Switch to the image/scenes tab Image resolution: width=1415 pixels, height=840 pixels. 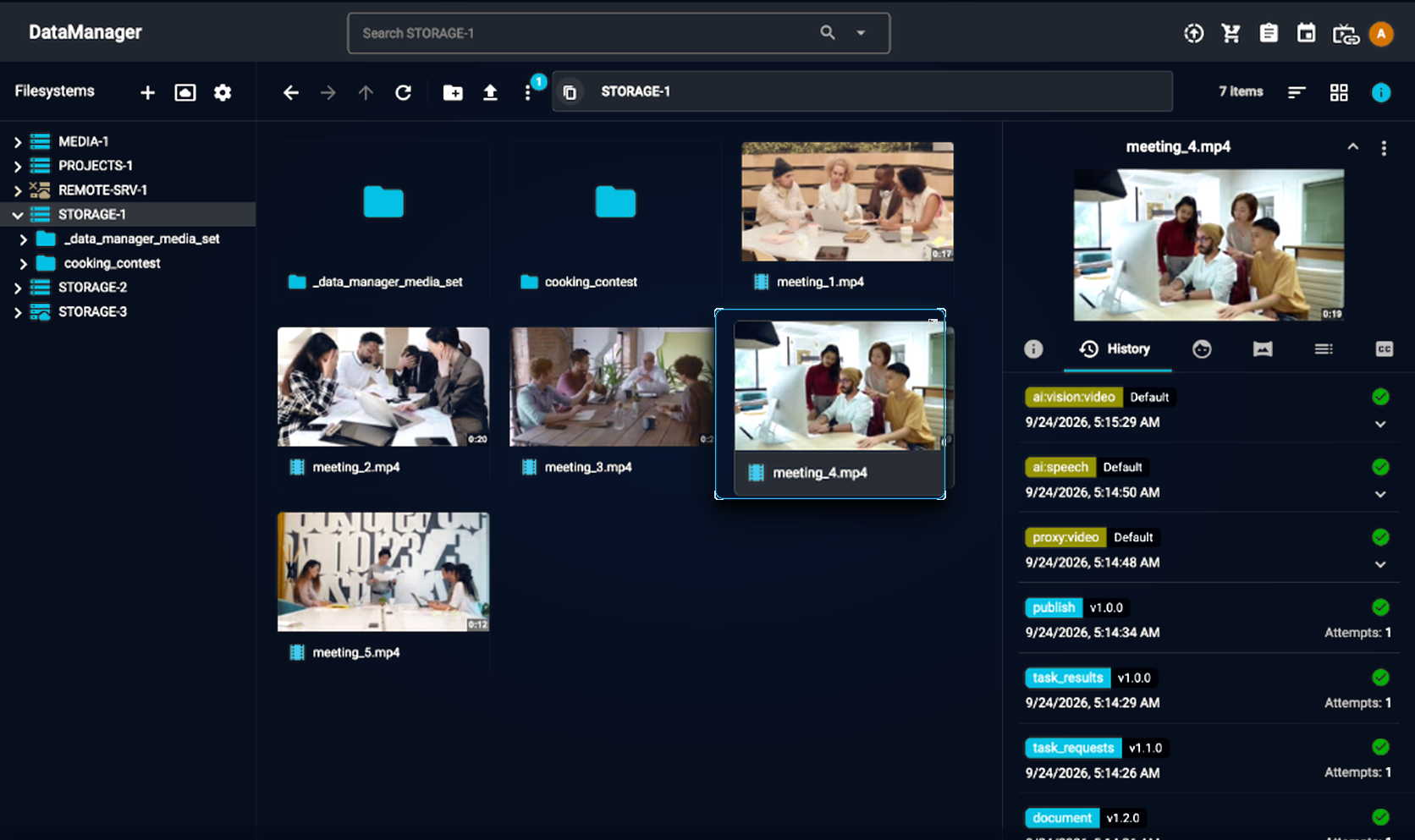pyautogui.click(x=1263, y=349)
